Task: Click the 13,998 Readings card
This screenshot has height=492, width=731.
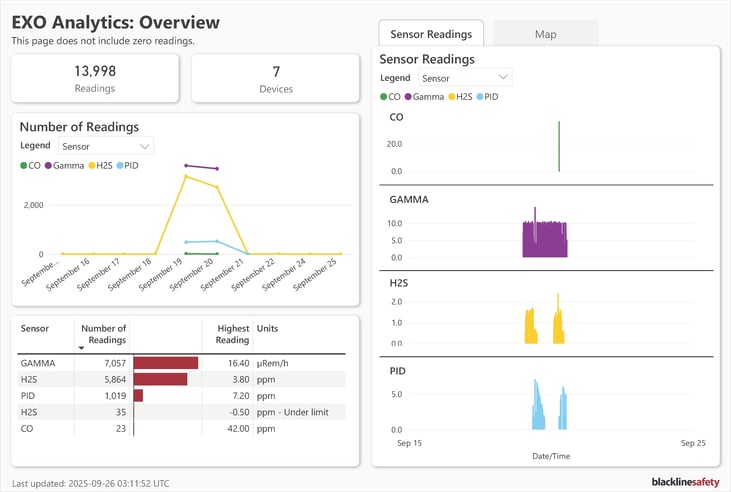Action: [x=95, y=78]
